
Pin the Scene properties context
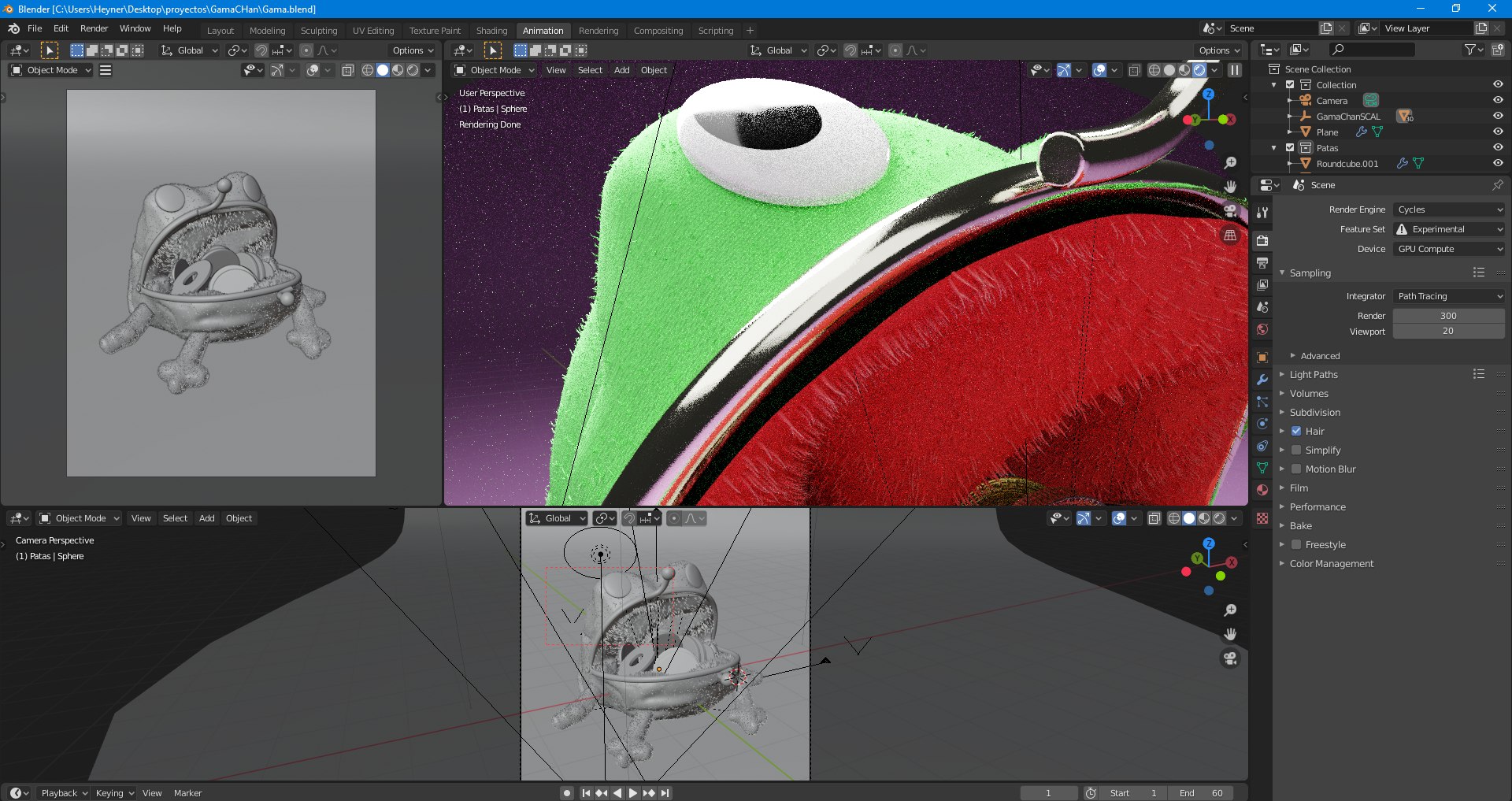tap(1497, 185)
